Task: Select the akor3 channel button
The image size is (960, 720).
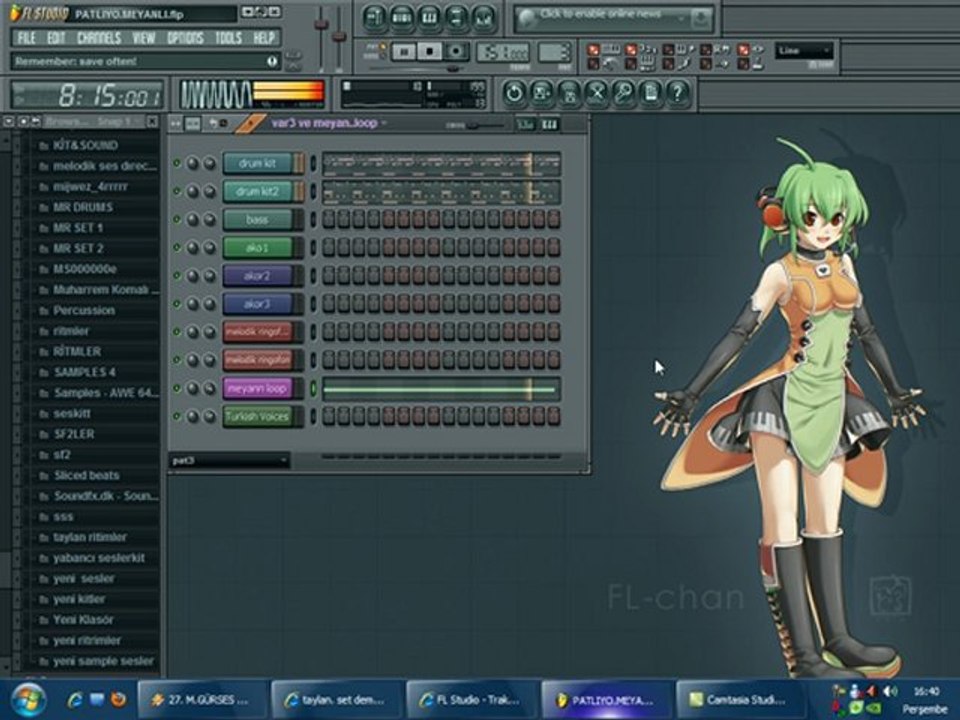Action: click(x=257, y=304)
